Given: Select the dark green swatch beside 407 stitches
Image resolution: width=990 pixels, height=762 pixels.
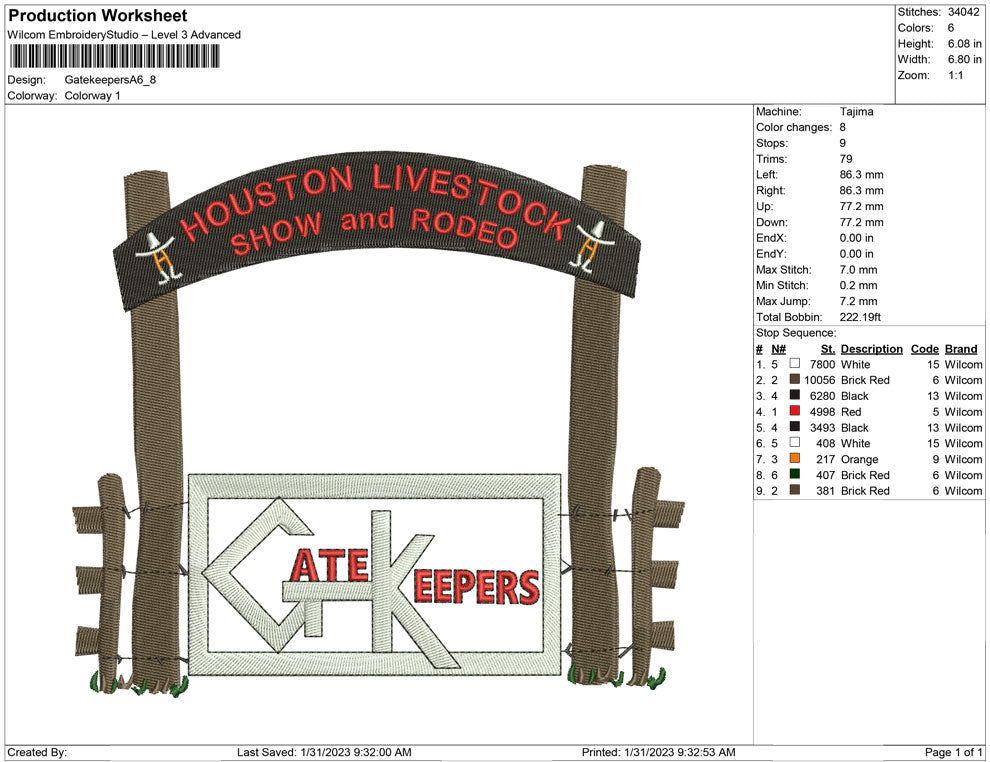Looking at the screenshot, I should (x=795, y=474).
